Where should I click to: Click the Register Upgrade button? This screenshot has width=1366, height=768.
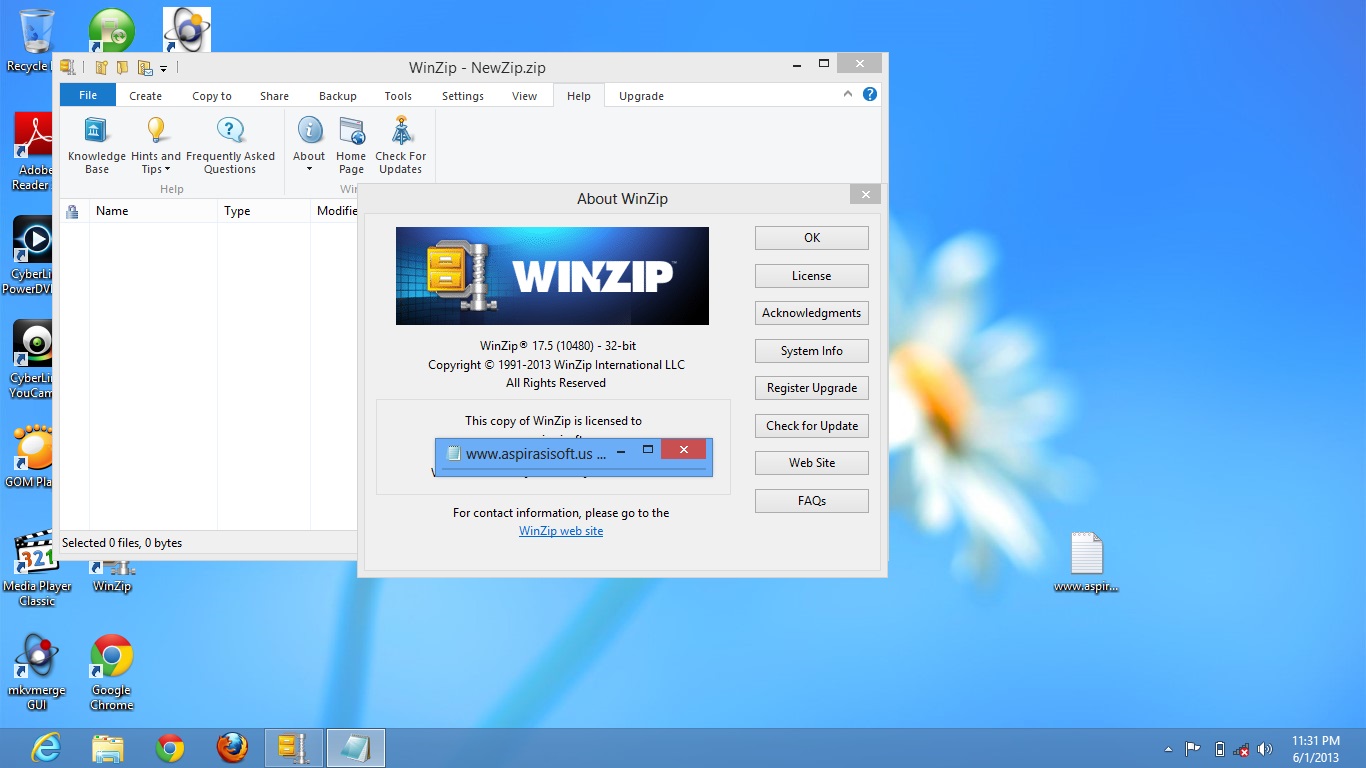click(812, 388)
